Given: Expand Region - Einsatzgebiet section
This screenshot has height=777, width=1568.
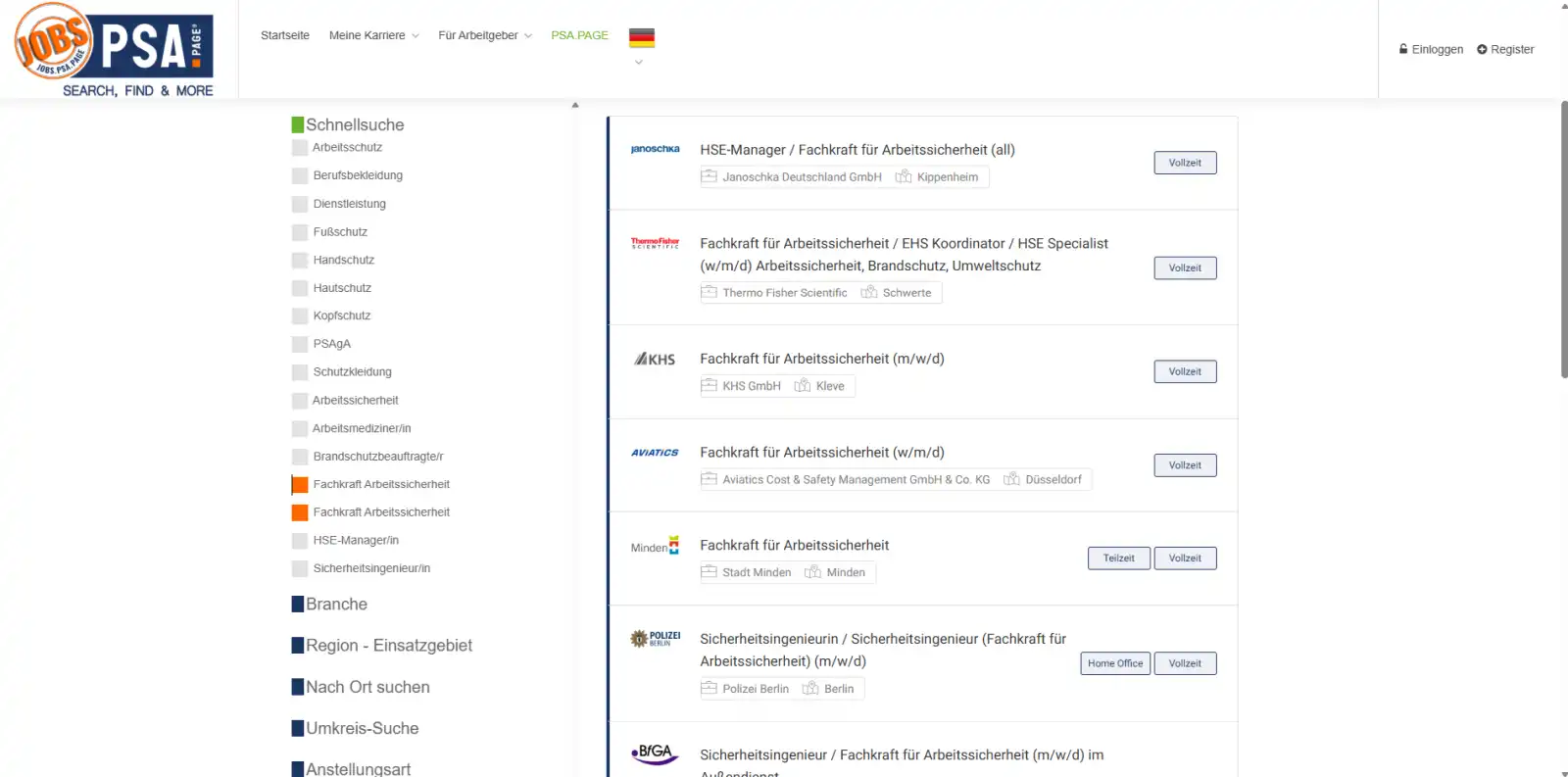Looking at the screenshot, I should pos(388,646).
